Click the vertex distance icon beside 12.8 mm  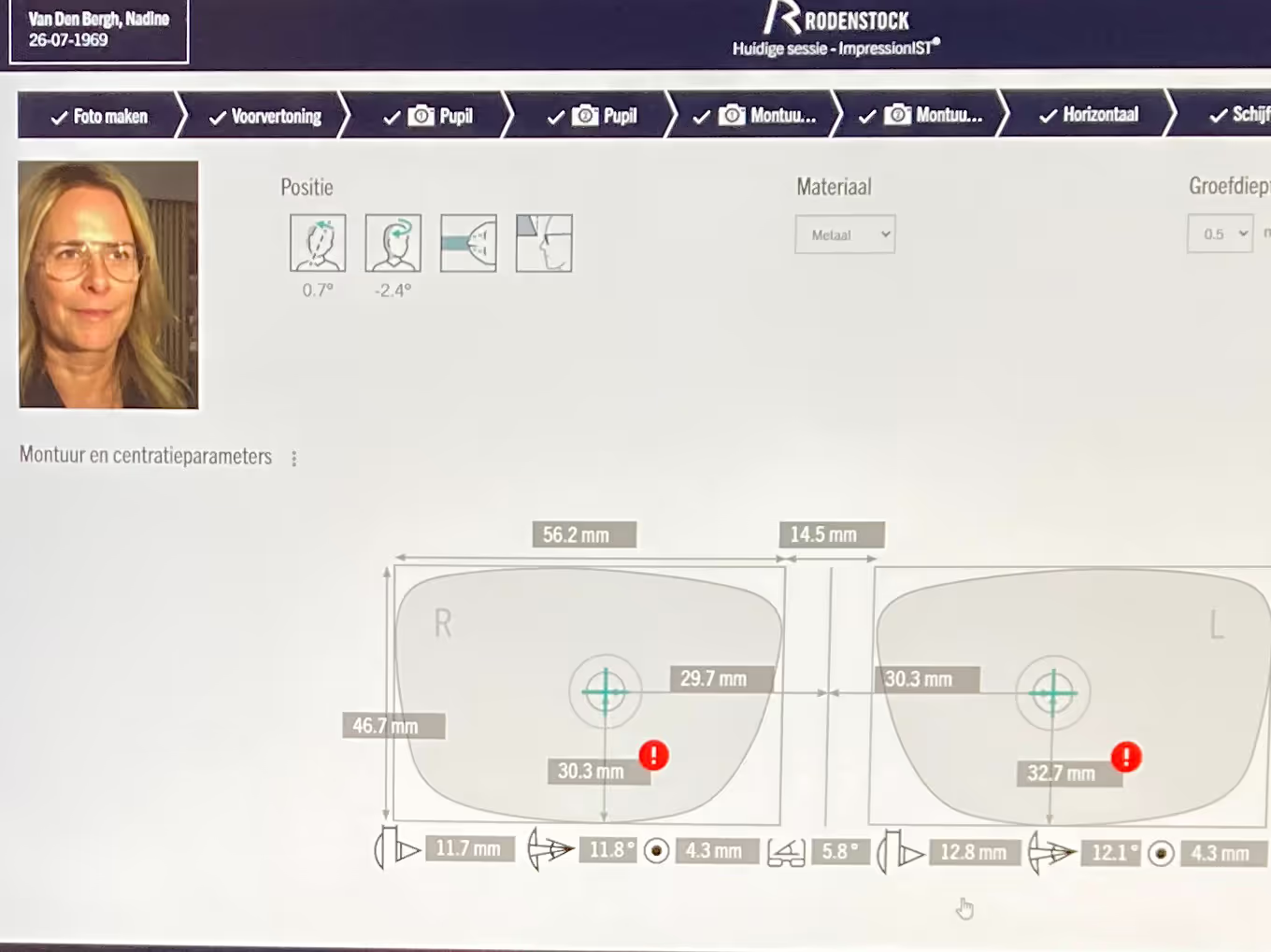point(901,852)
